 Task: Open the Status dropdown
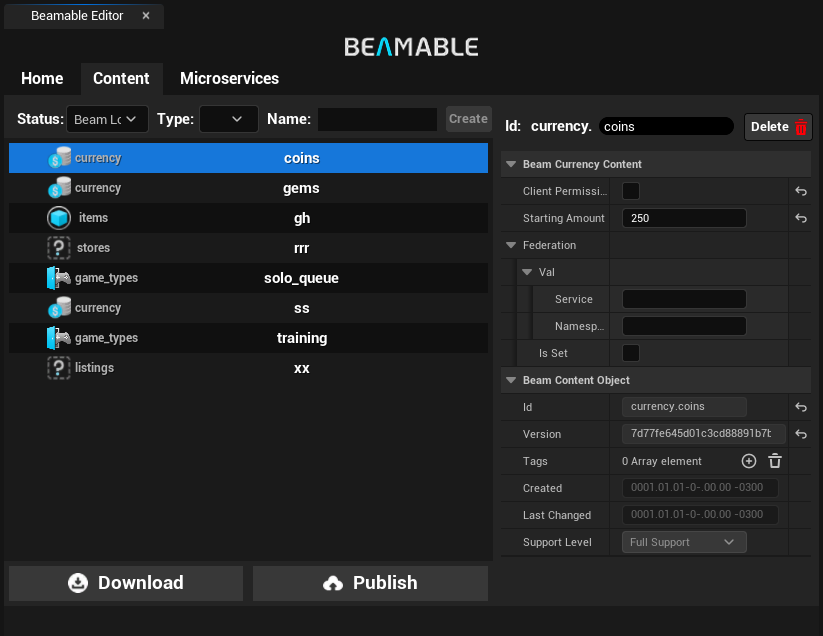[x=107, y=119]
